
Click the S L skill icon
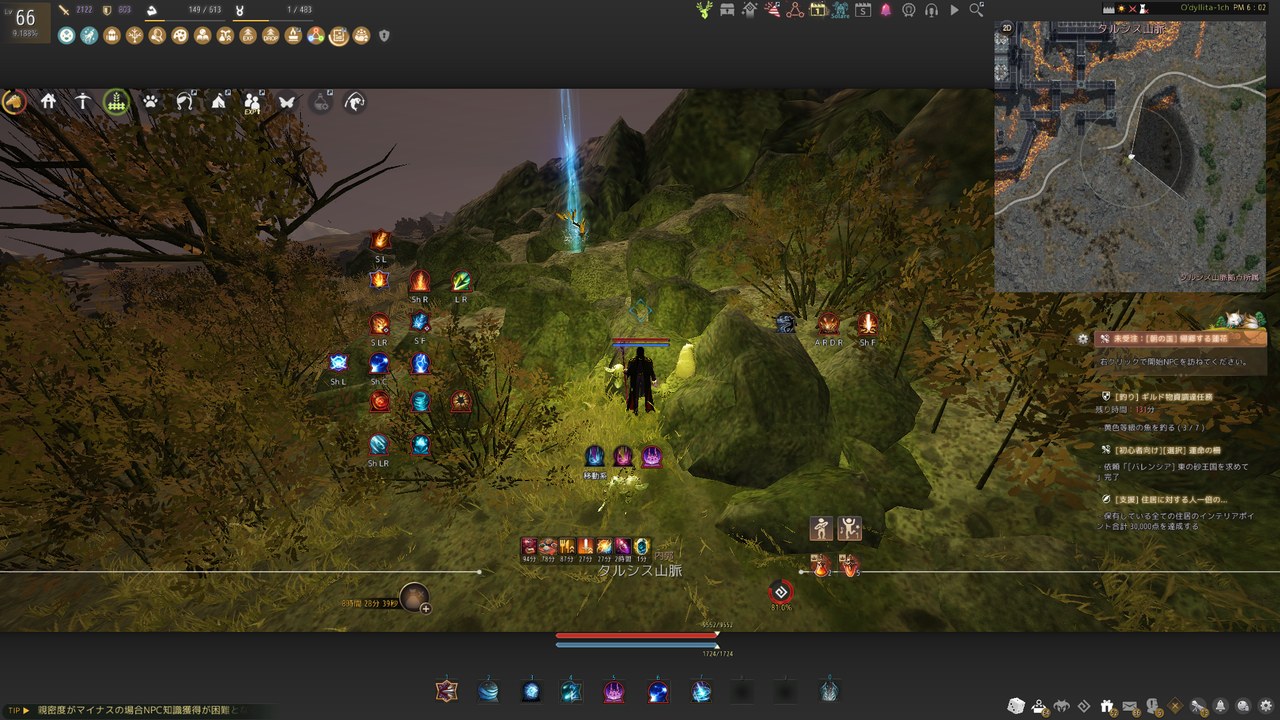point(380,241)
